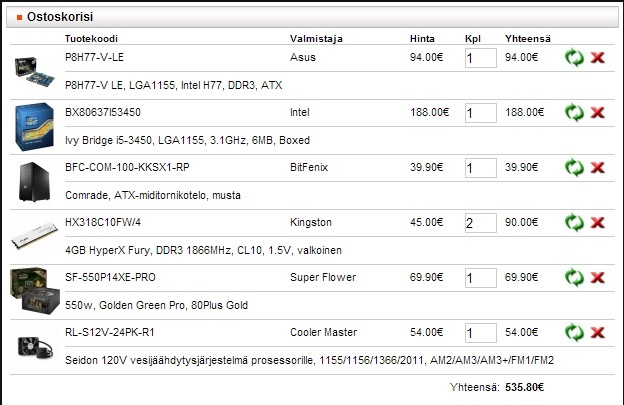624x405 pixels.
Task: Remove the Asus P8H77-V-LE with red X
Action: (x=598, y=57)
